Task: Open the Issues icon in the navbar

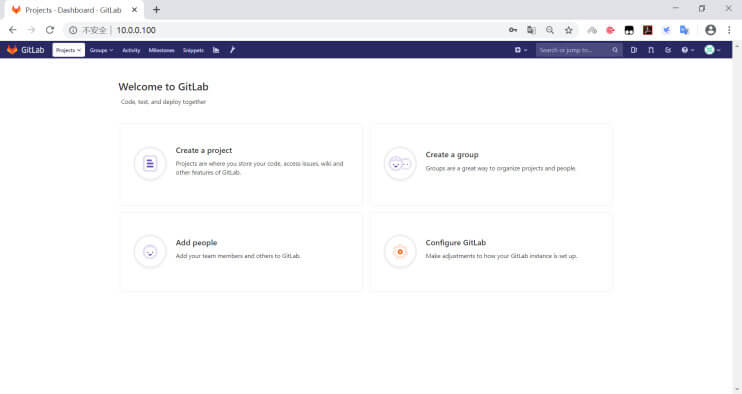Action: (634, 50)
